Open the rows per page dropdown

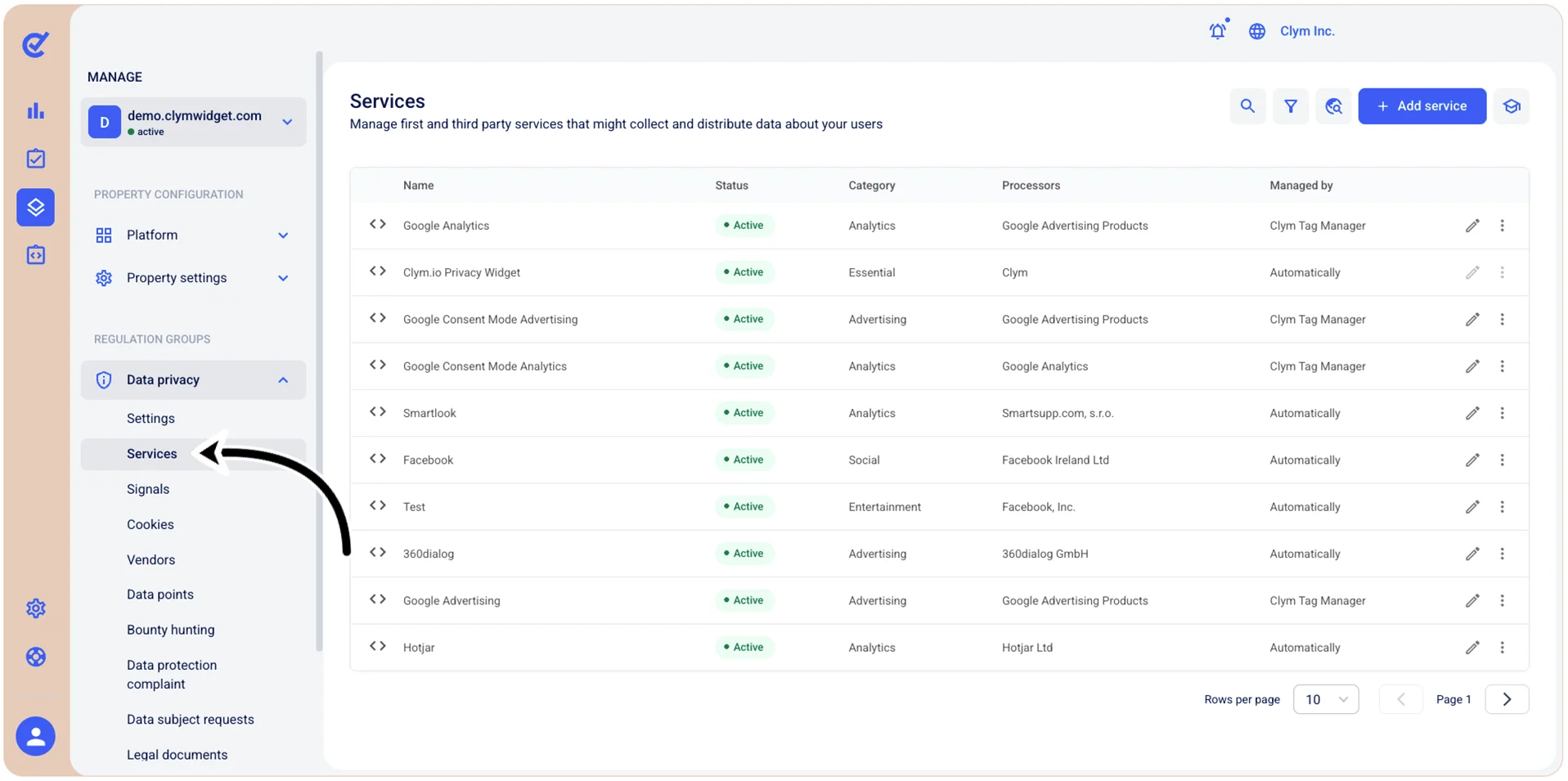click(x=1325, y=699)
